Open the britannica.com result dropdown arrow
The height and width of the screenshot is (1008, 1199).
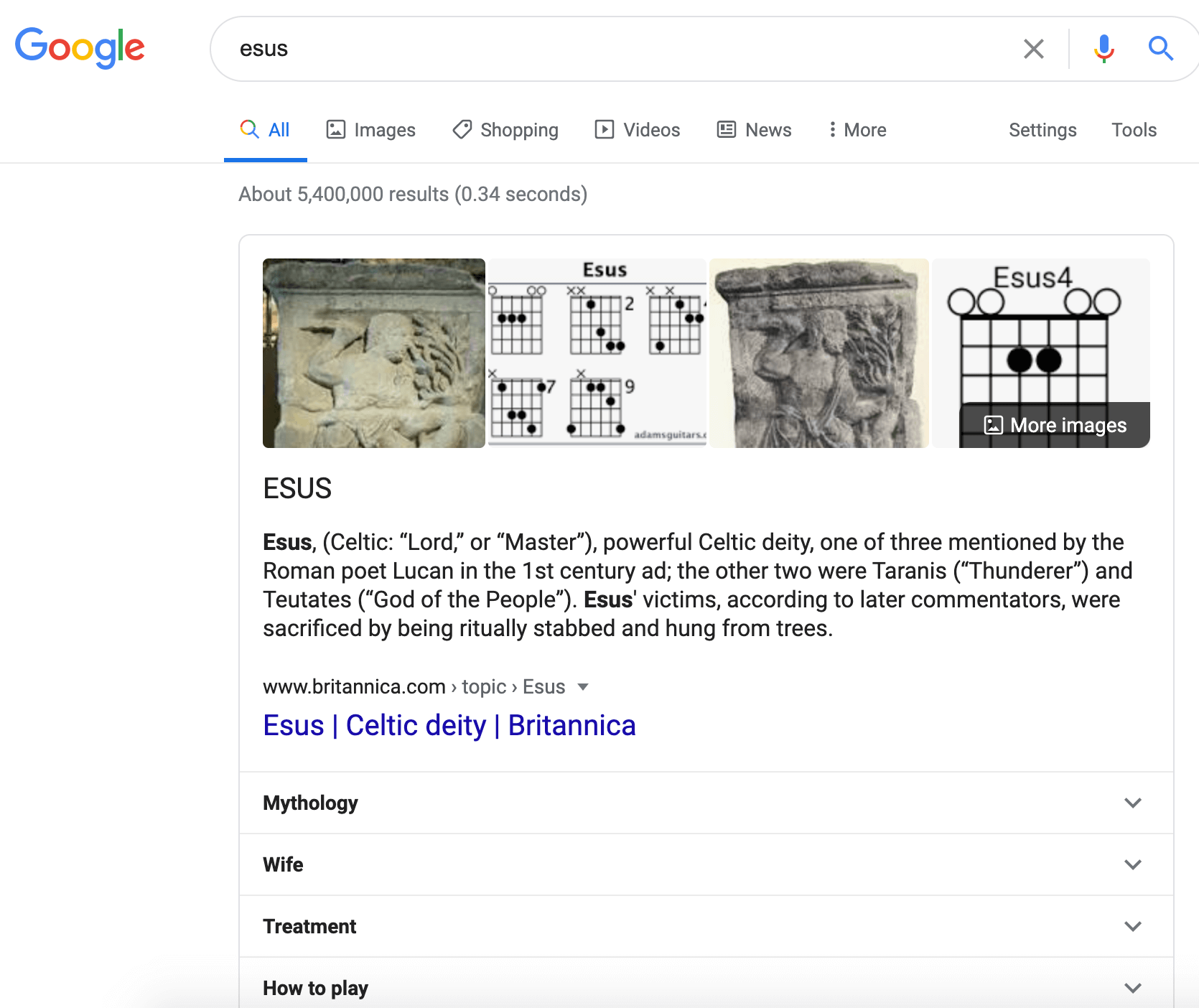[x=583, y=687]
